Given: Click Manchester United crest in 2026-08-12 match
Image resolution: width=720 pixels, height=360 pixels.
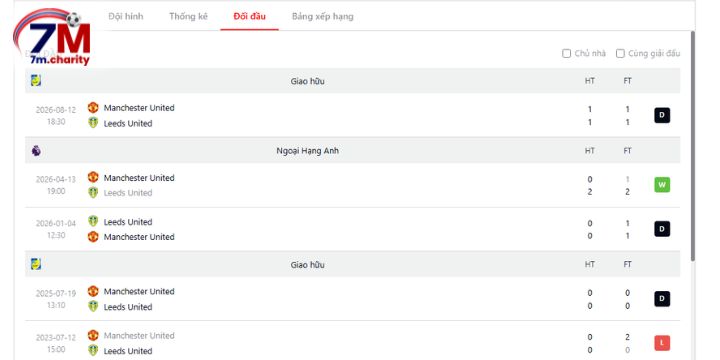Looking at the screenshot, I should (x=93, y=107).
